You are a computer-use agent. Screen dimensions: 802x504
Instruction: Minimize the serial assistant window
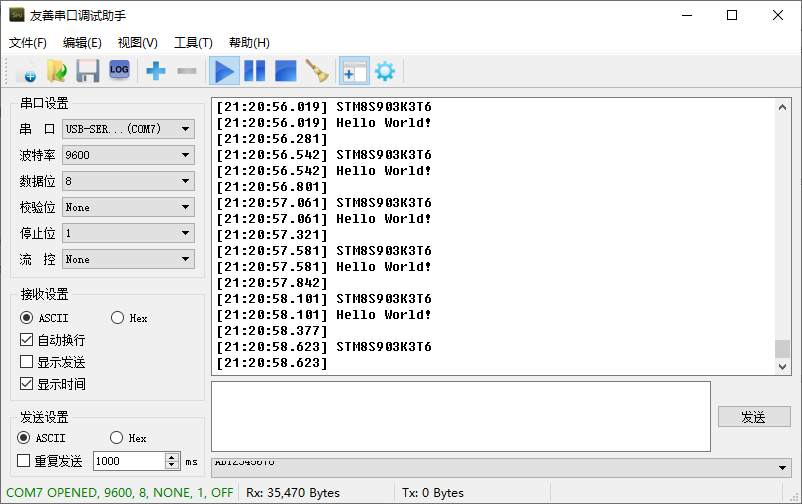[x=687, y=15]
